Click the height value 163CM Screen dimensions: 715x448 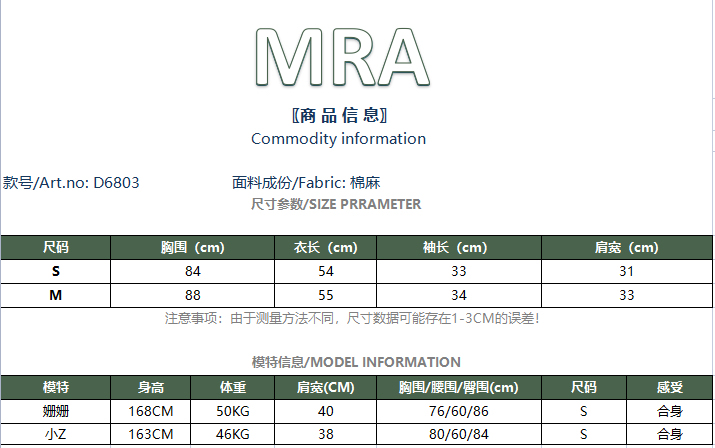pos(150,434)
